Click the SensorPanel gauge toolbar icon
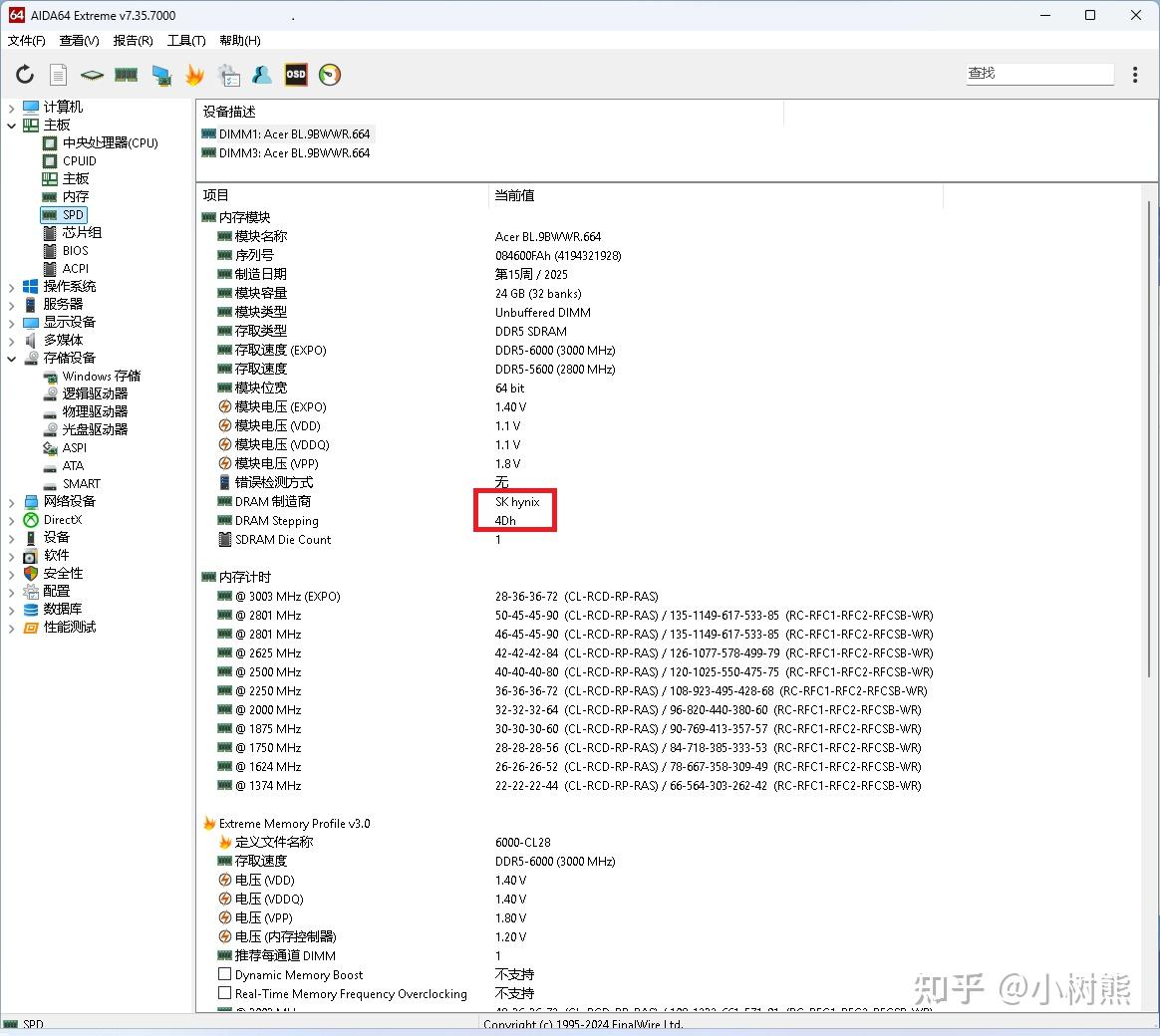1160x1036 pixels. tap(330, 74)
